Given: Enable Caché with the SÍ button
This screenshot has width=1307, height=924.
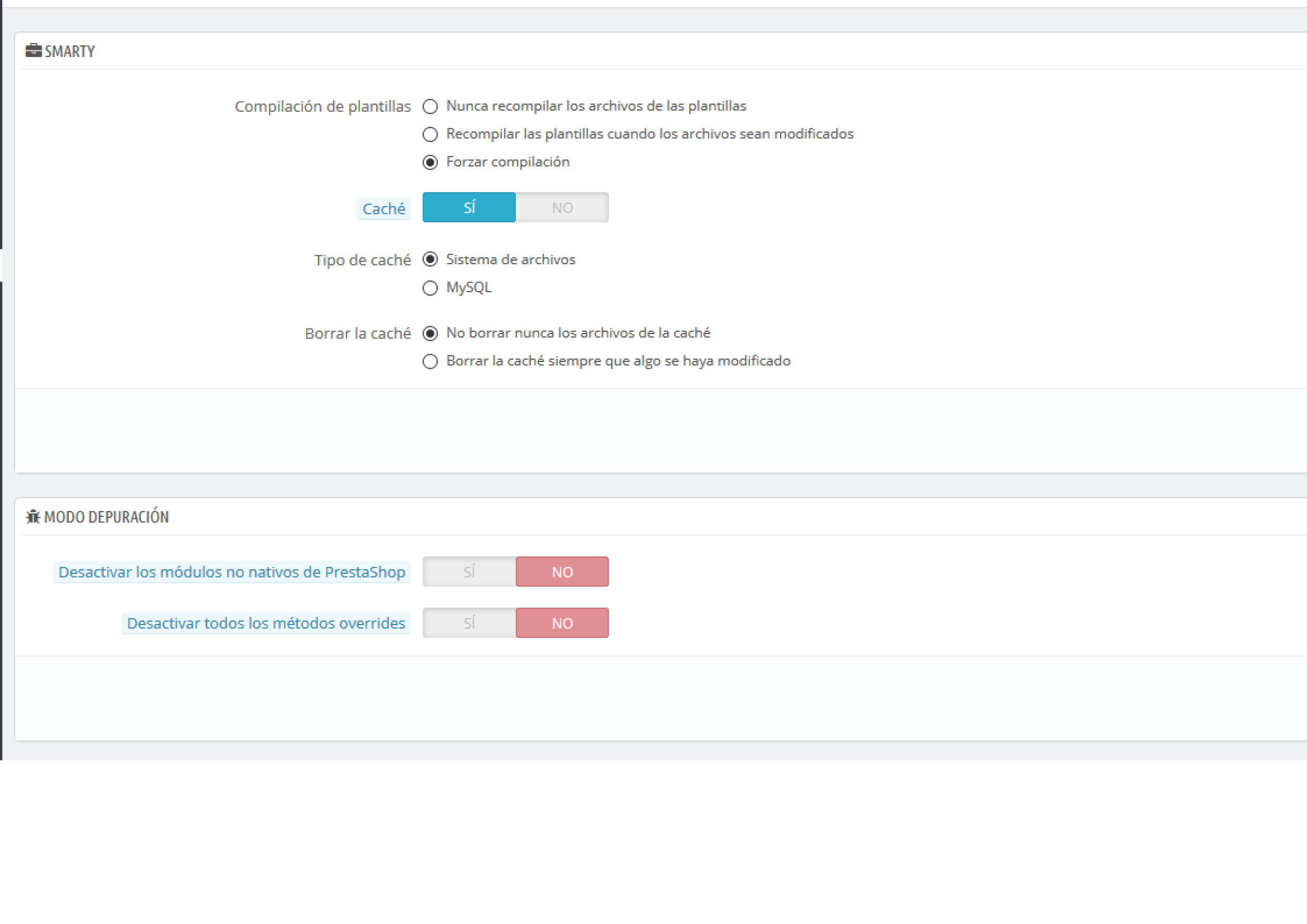Looking at the screenshot, I should pos(469,208).
